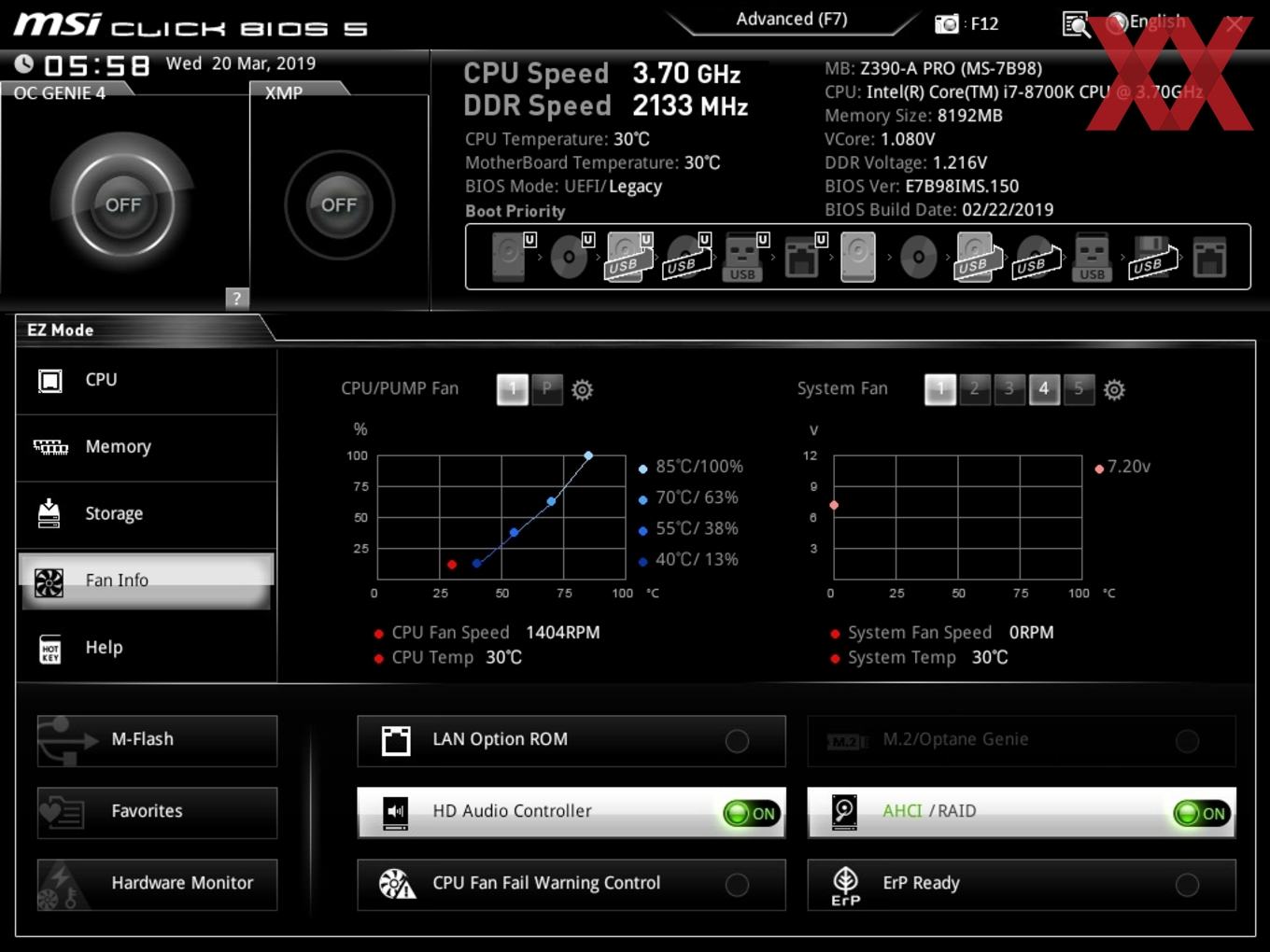Click the date Wed 20 Mar, 2019
The height and width of the screenshot is (952, 1270).
point(241,63)
